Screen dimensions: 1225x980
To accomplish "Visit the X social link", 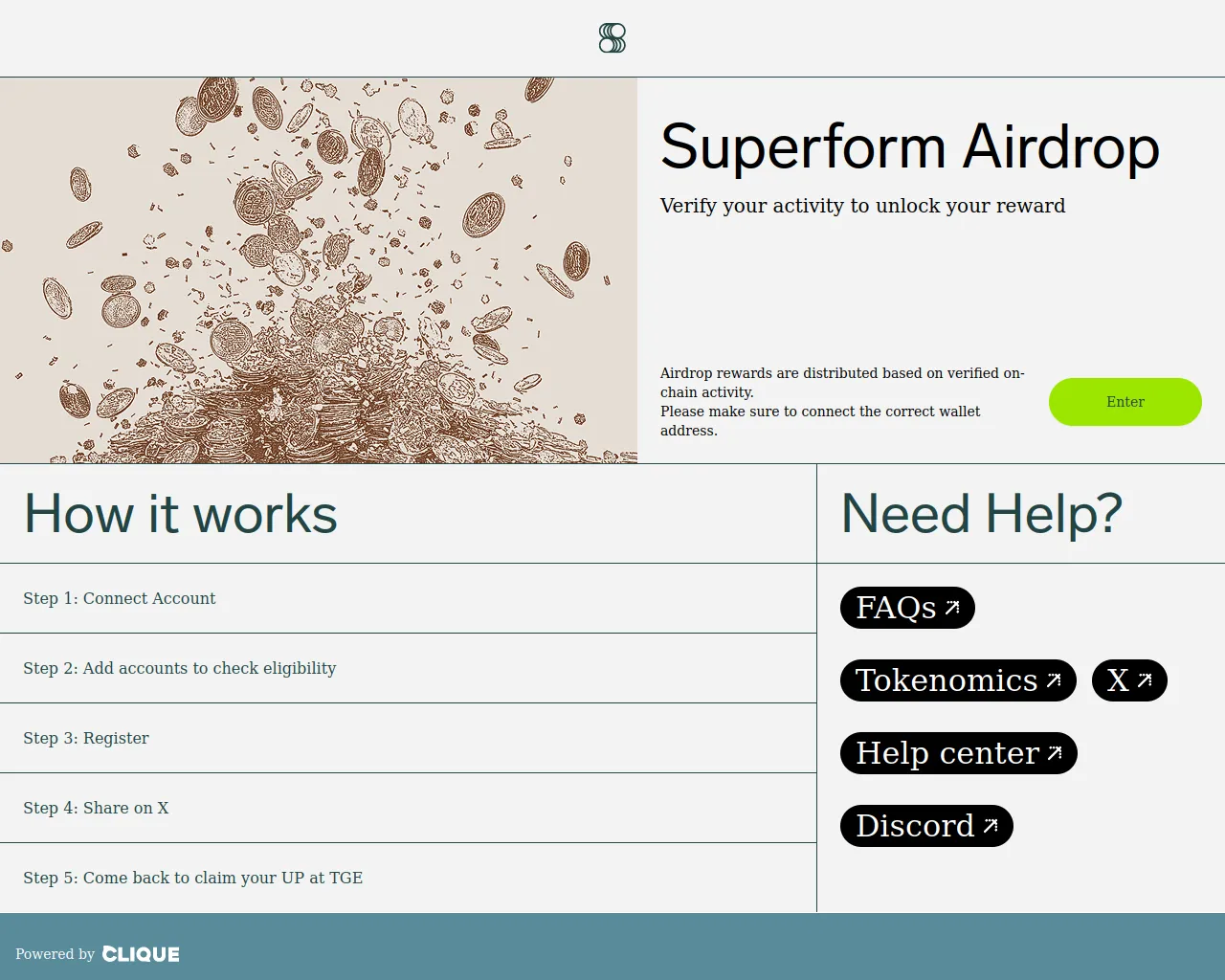I will [x=1129, y=680].
